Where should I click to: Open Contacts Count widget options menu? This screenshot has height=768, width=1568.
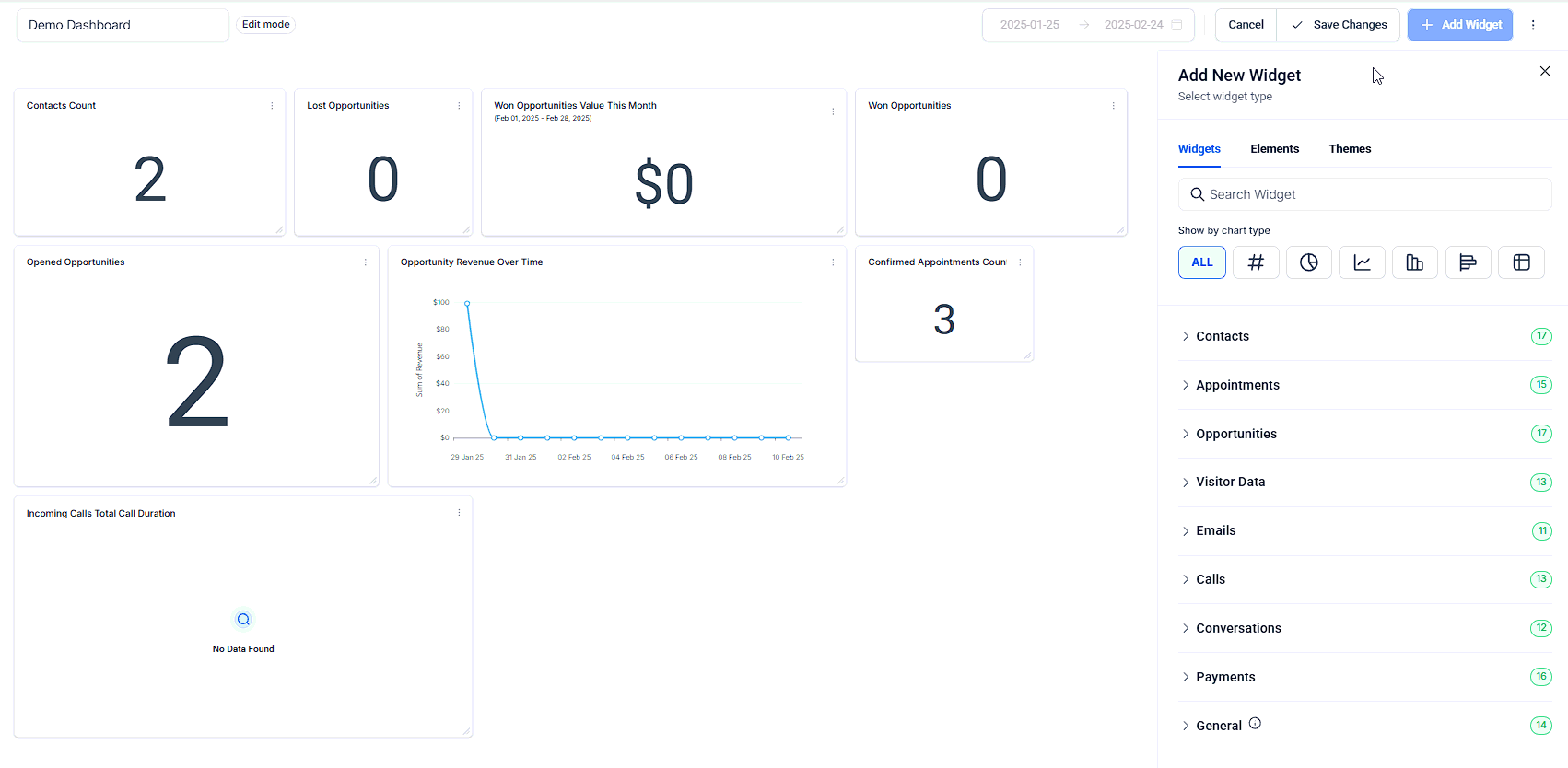click(272, 106)
